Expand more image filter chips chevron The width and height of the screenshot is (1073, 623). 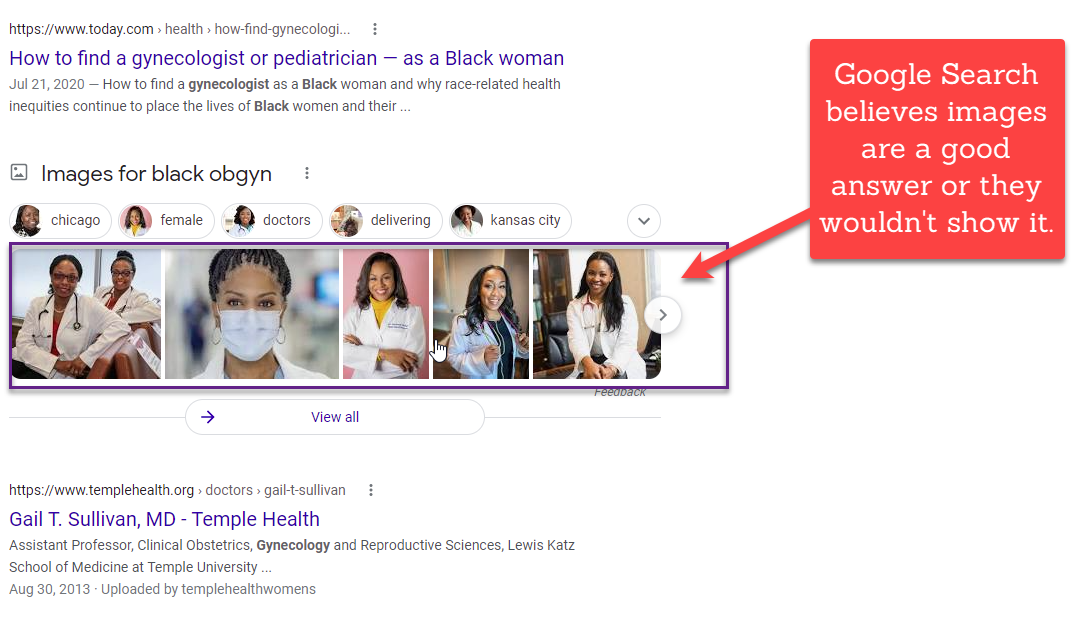pyautogui.click(x=644, y=221)
